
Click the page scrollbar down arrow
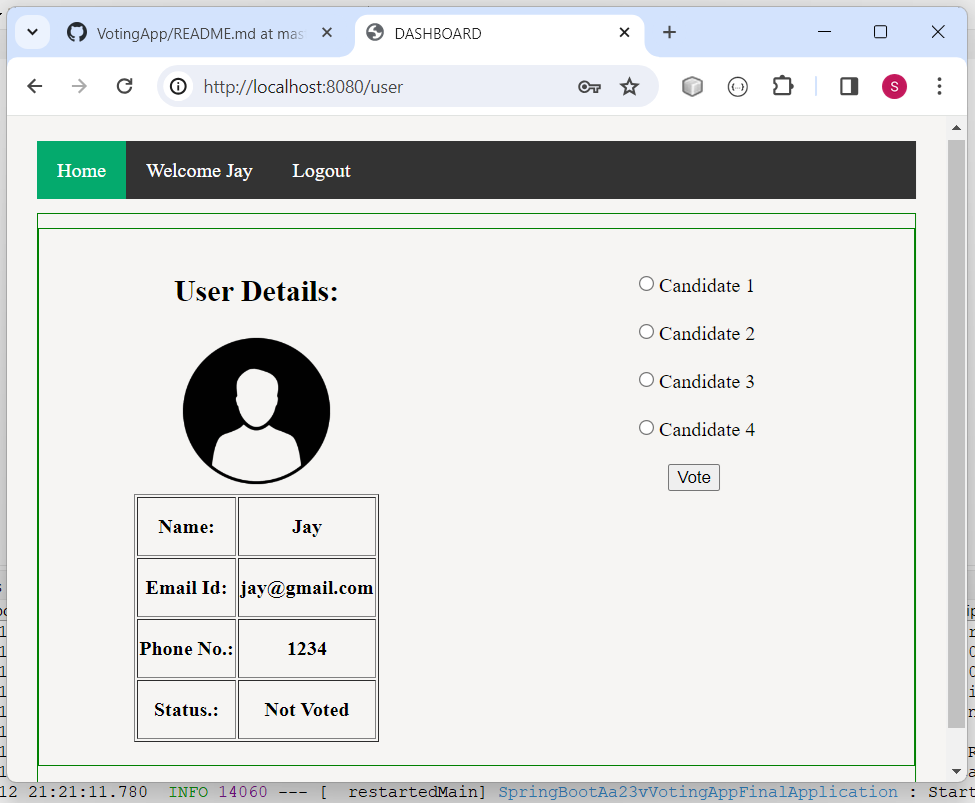pos(956,771)
